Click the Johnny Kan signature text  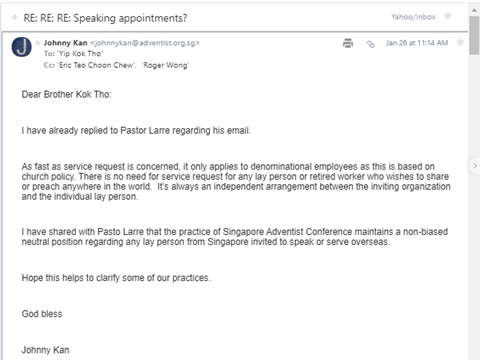coord(45,350)
